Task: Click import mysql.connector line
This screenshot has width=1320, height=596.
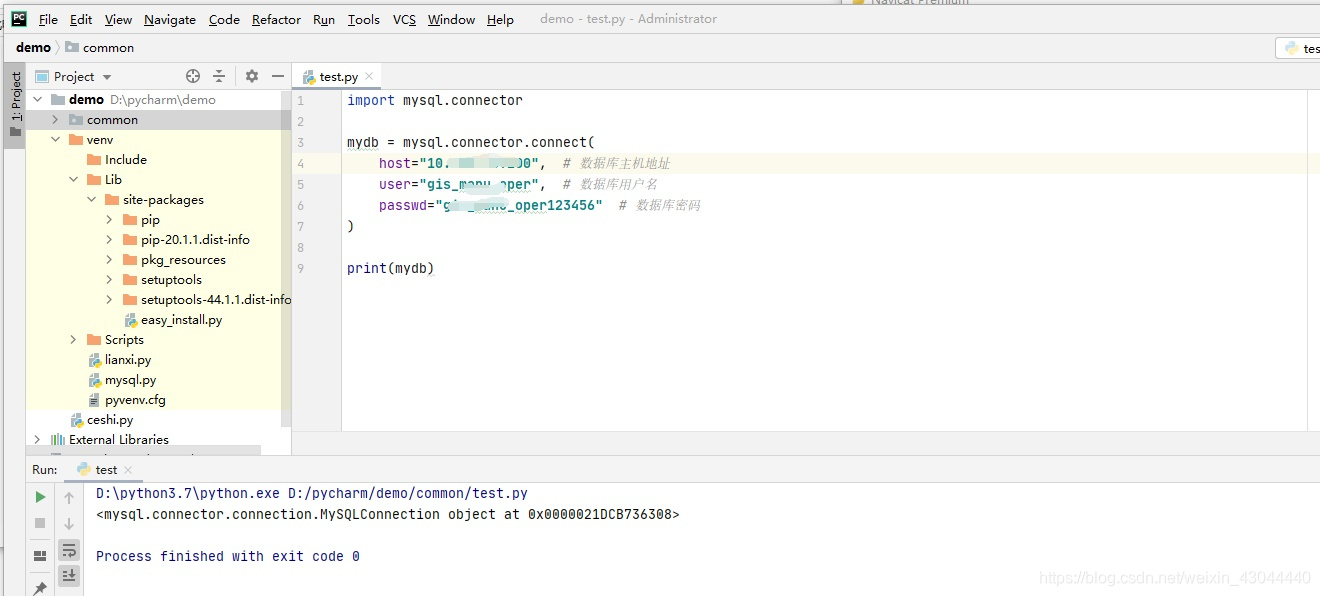Action: pos(434,100)
